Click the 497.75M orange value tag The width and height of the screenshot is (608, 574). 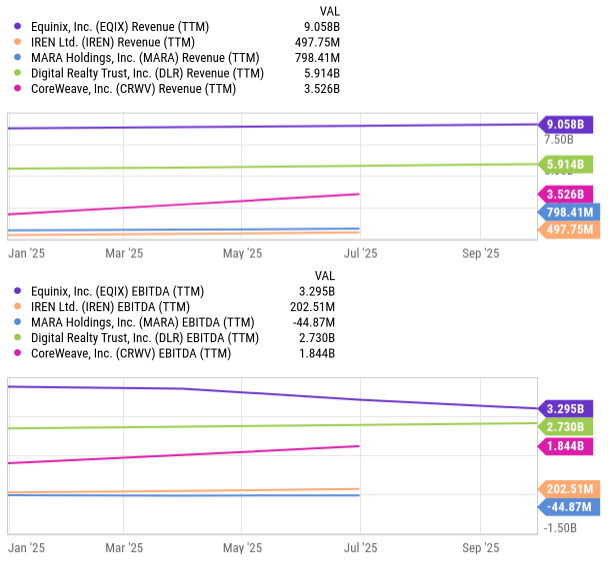[x=568, y=230]
